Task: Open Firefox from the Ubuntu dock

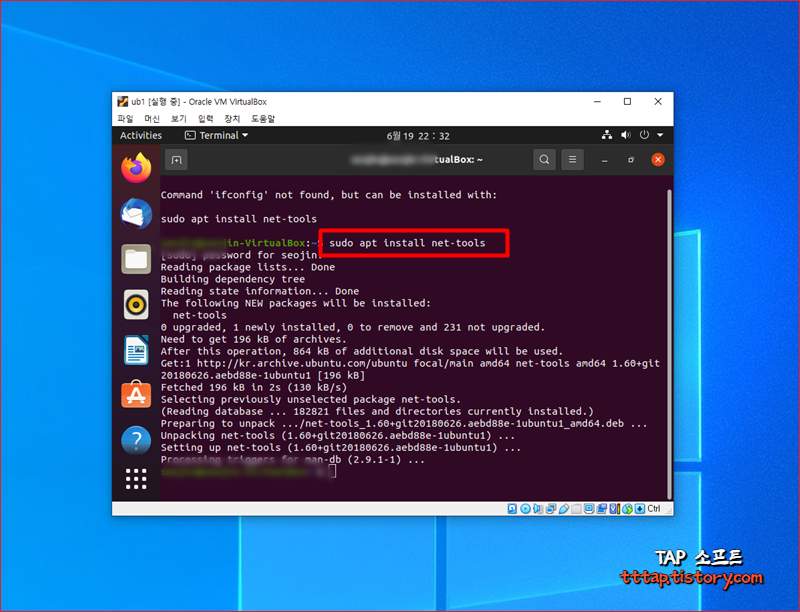Action: tap(136, 168)
